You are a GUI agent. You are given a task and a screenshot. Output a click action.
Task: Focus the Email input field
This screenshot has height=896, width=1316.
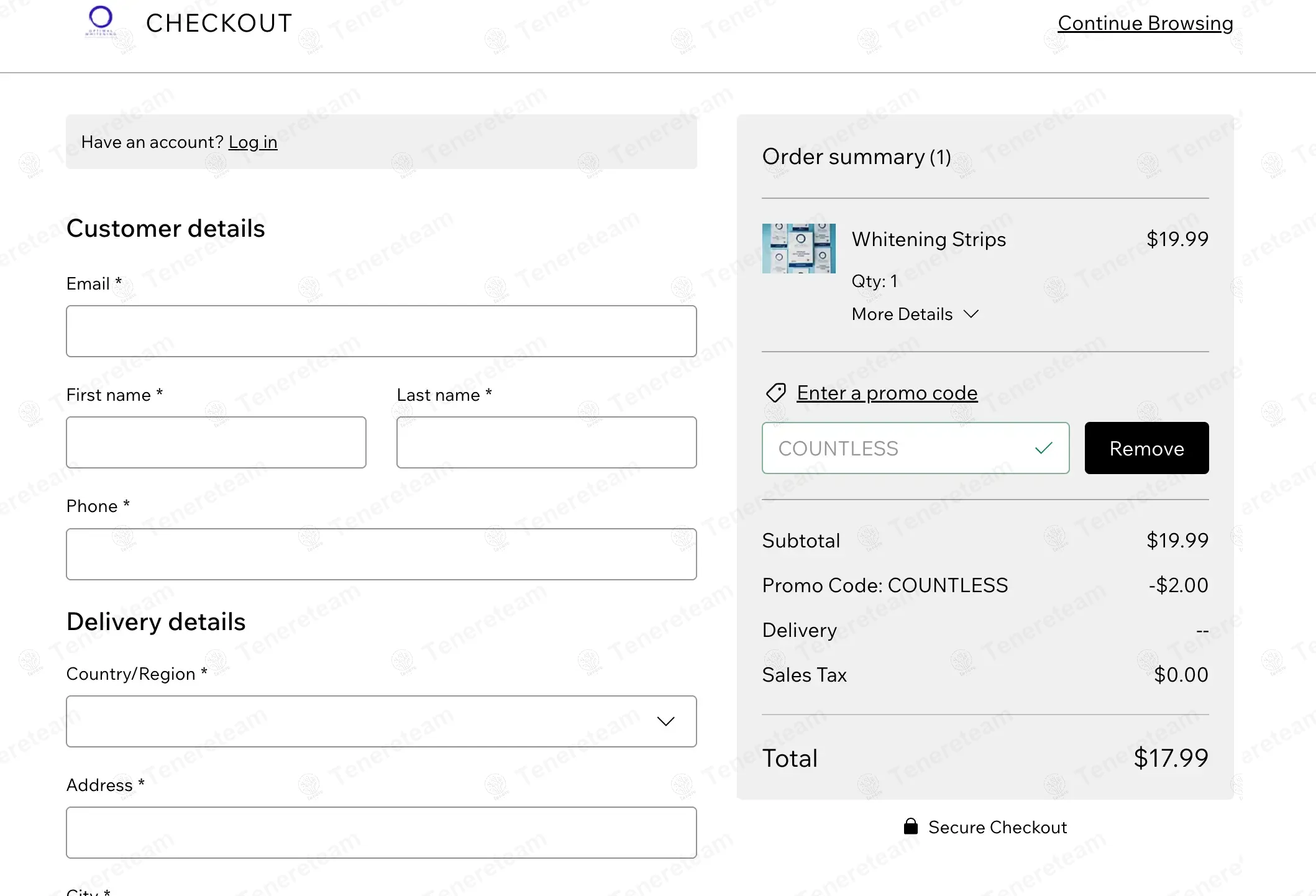[x=382, y=331]
